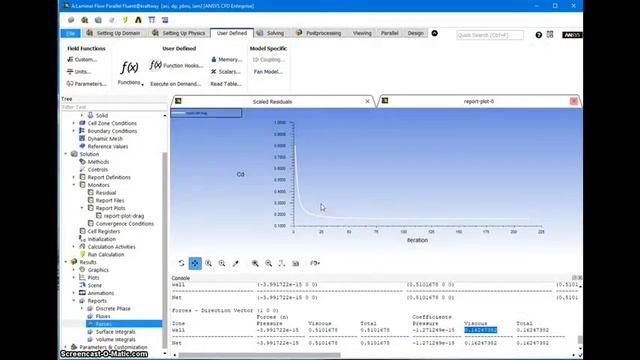Open the view projection dropdown in graphics toolbar
Screen dimensions: 640x360
pos(315,263)
